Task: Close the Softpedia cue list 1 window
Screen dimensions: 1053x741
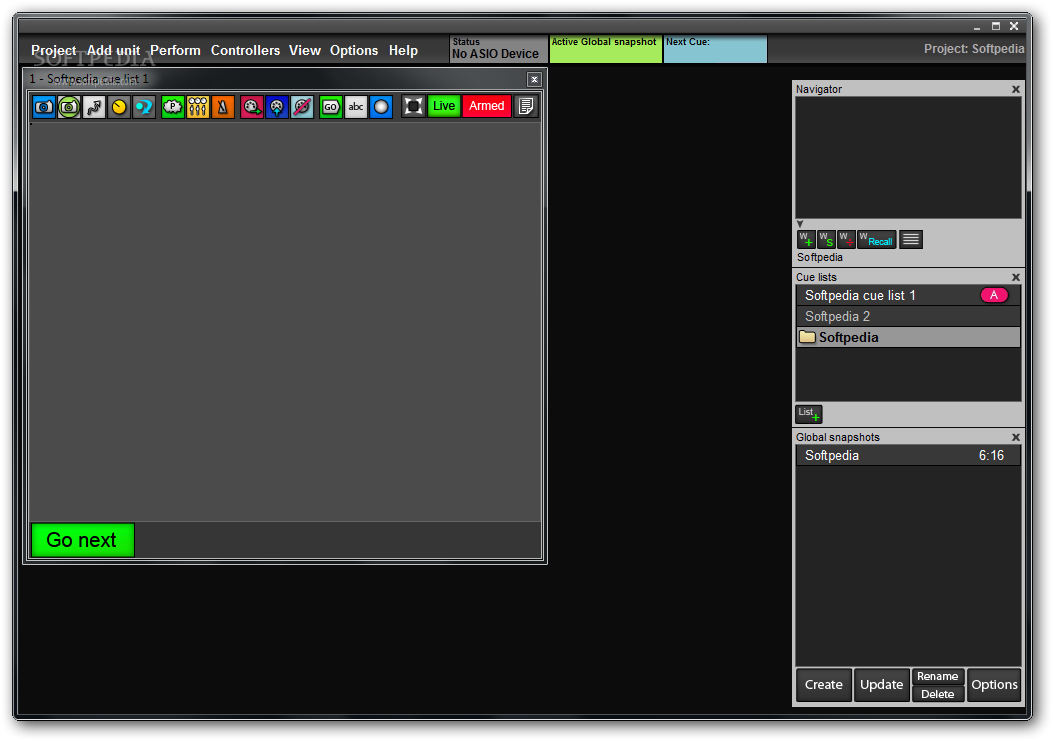Action: tap(534, 79)
